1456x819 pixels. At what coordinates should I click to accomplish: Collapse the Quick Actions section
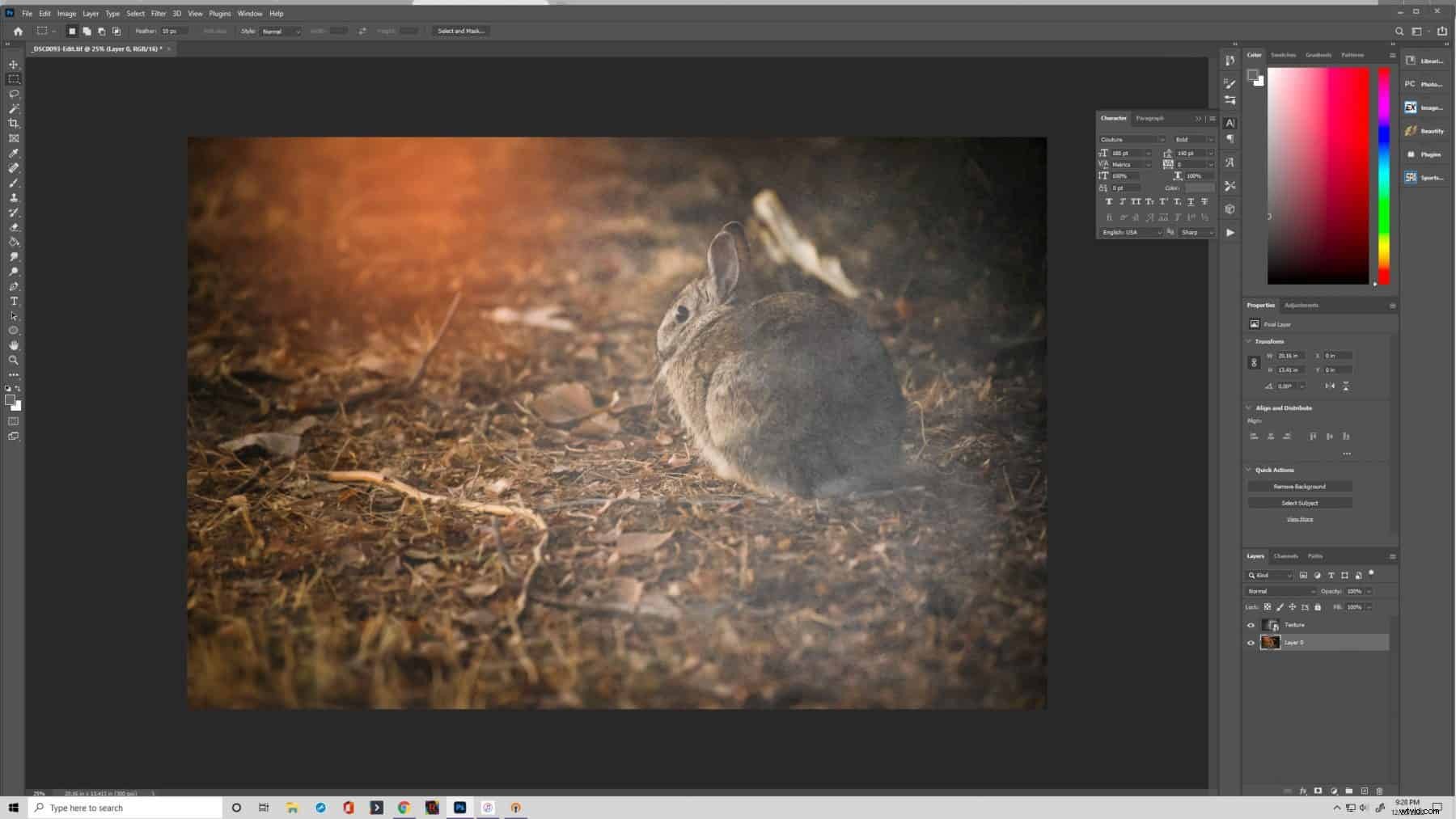[1250, 470]
